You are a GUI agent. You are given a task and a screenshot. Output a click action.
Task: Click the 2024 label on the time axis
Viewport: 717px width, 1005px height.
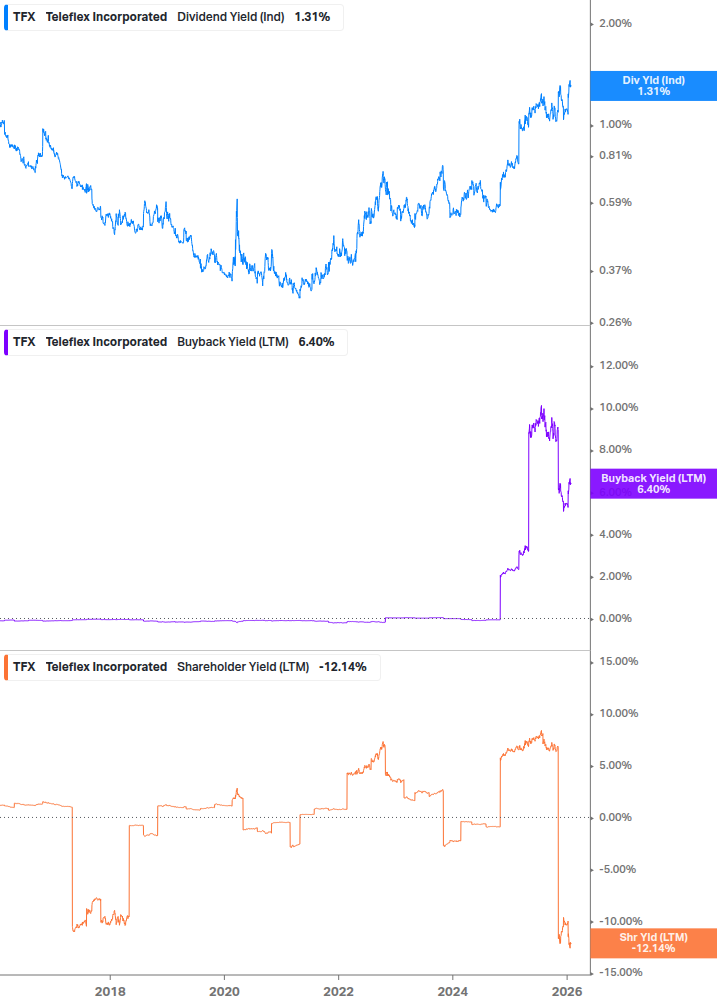pyautogui.click(x=452, y=992)
